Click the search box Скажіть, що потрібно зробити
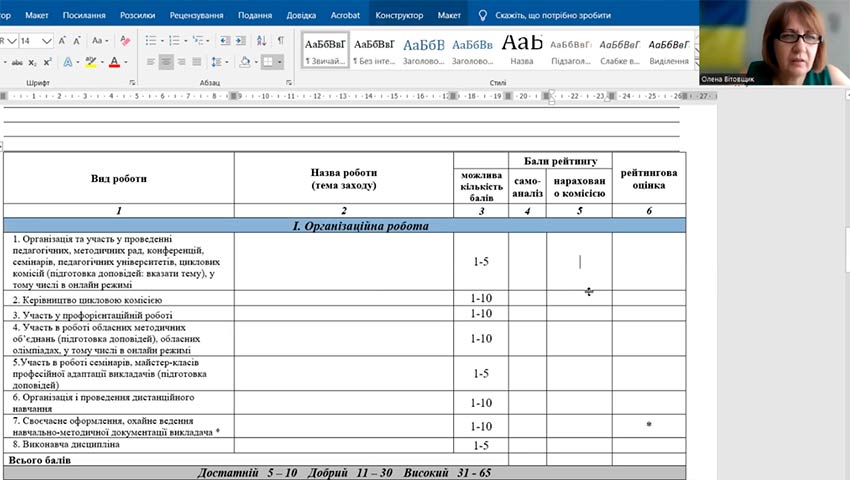Screen dimensions: 850x480 point(553,15)
